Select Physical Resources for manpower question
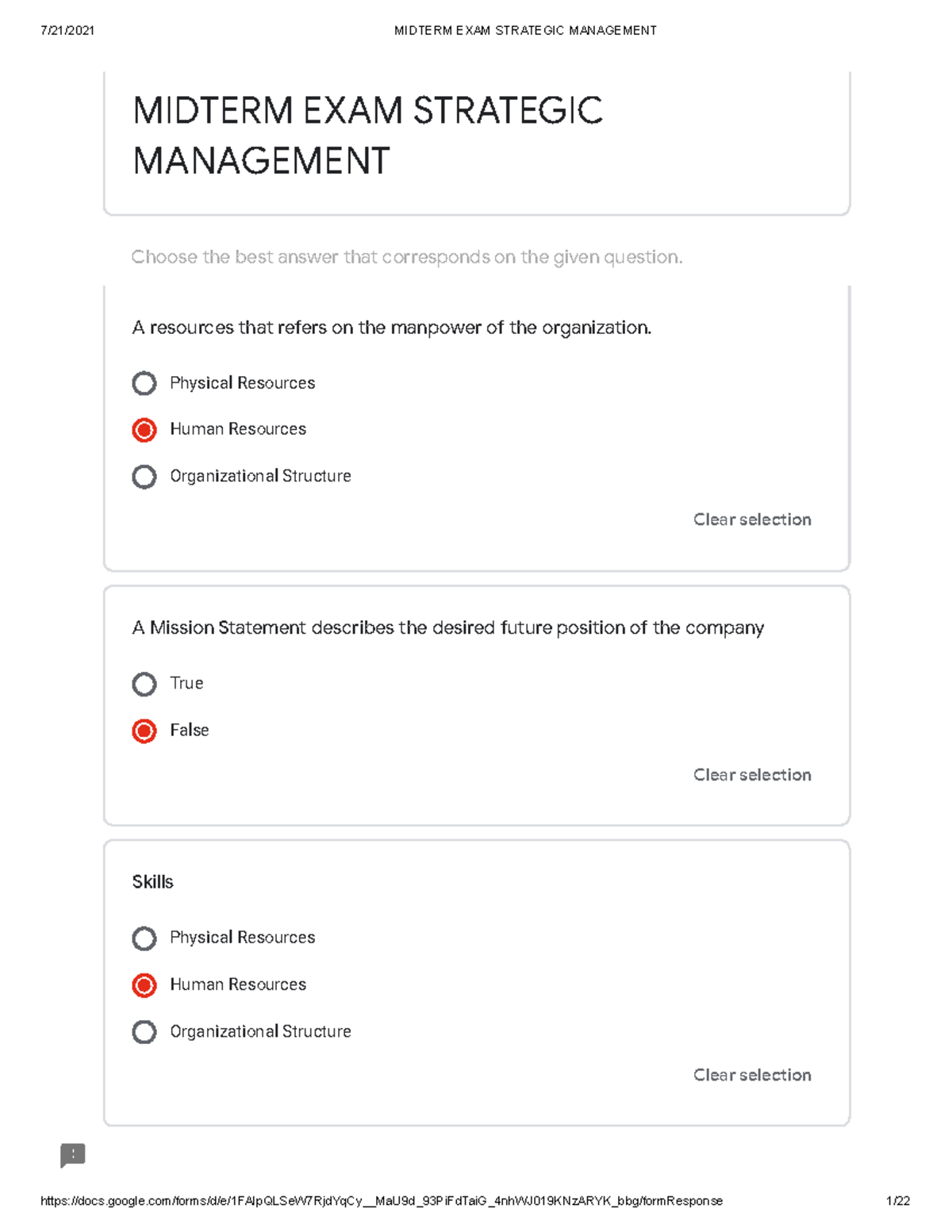This screenshot has height=1232, width=952. pos(144,383)
